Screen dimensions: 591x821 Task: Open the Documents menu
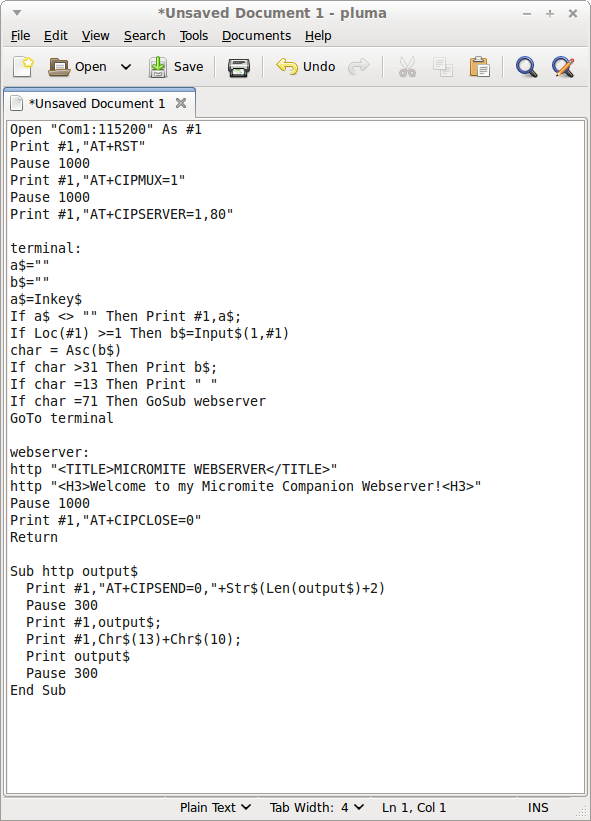point(256,35)
